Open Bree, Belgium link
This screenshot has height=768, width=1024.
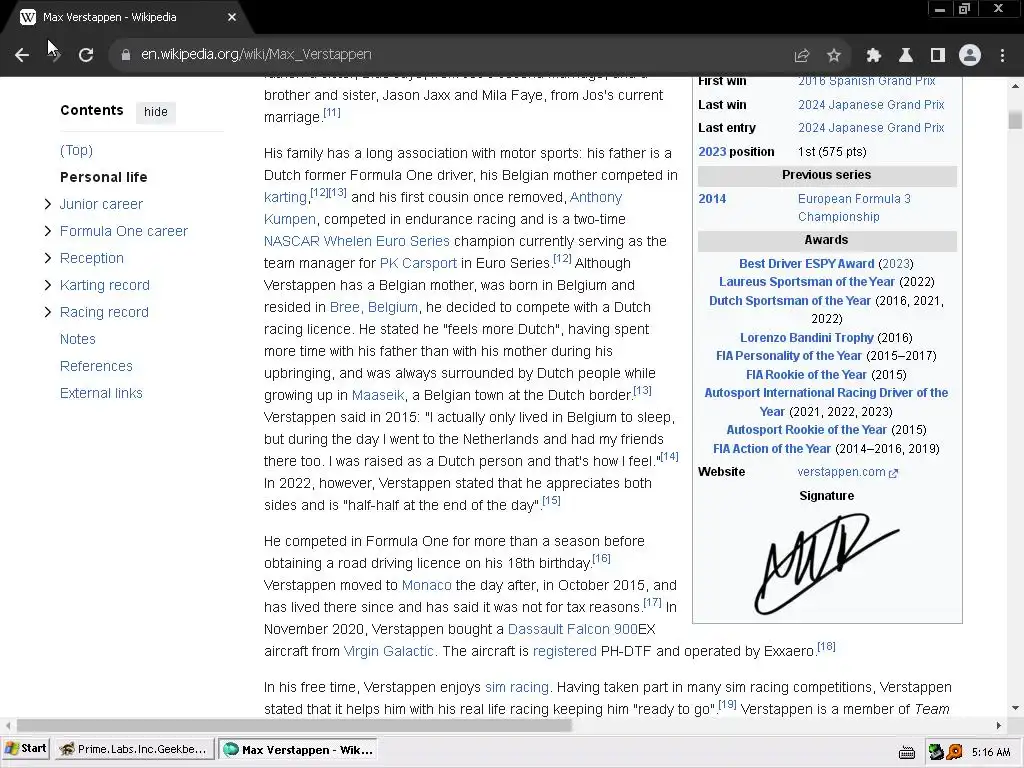374,307
